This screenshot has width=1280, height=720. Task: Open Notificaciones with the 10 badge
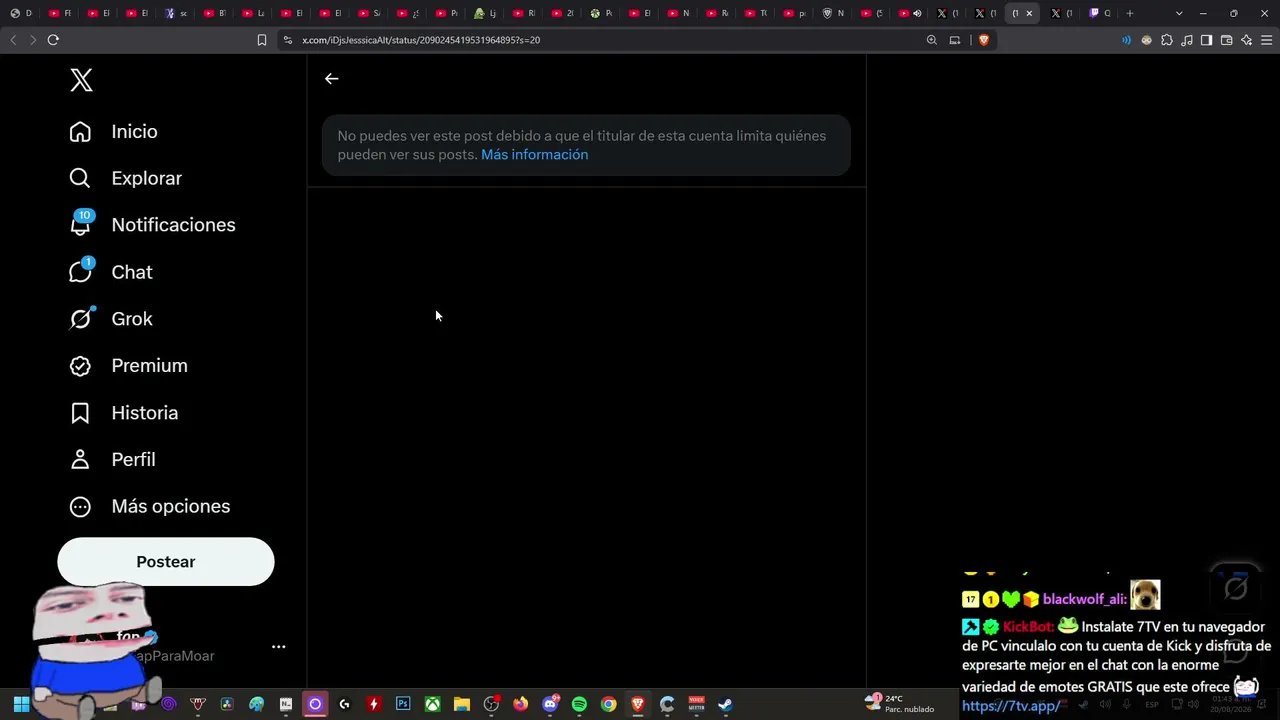[x=152, y=225]
